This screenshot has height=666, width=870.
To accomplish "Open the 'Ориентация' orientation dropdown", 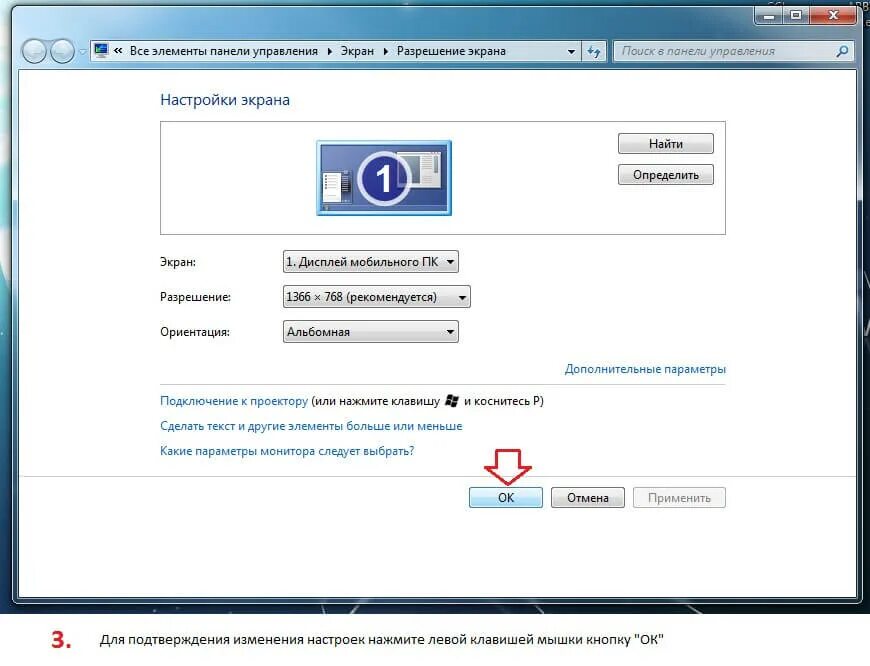I will (x=371, y=332).
